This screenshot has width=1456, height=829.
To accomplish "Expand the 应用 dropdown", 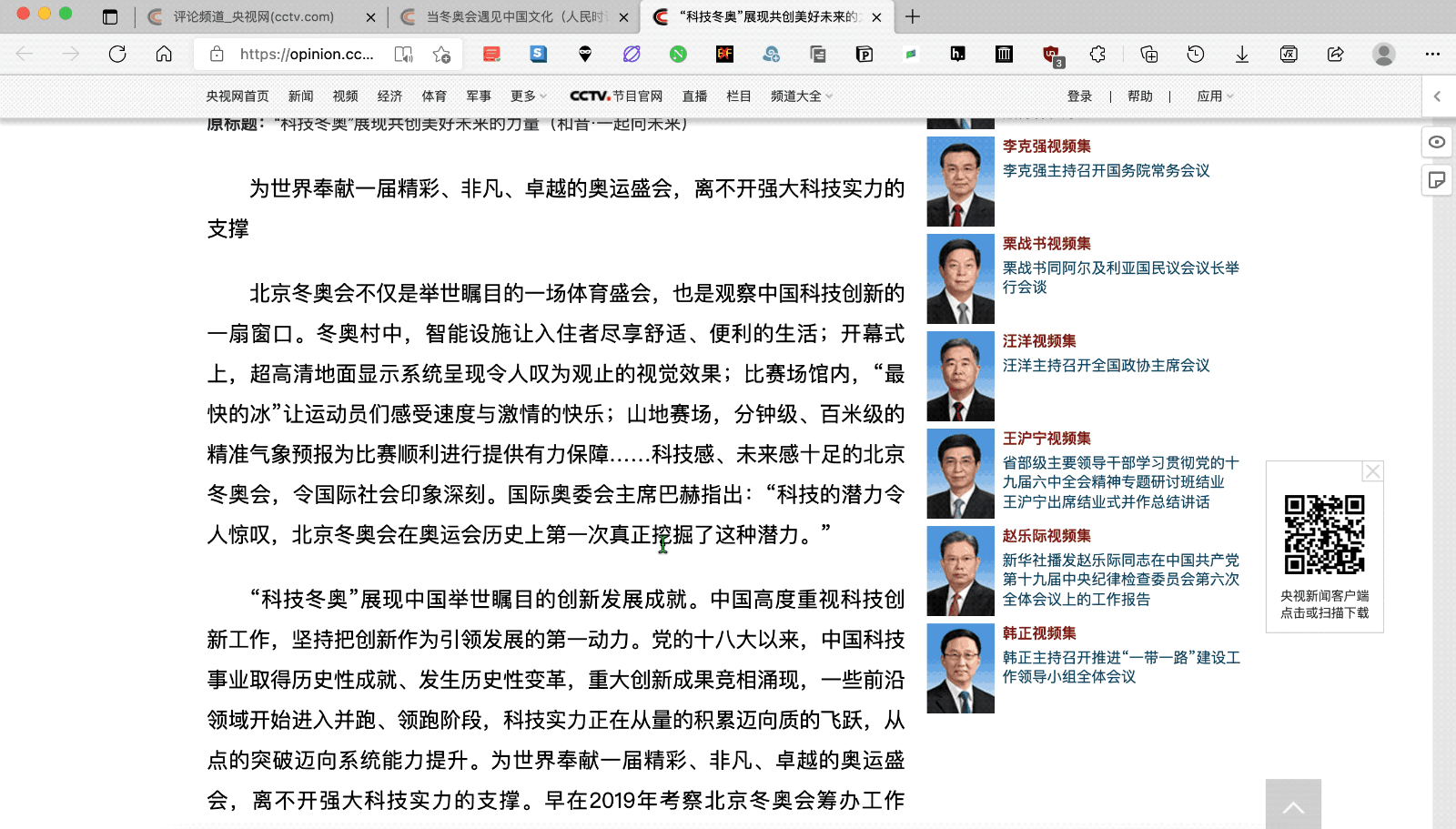I will coord(1214,96).
